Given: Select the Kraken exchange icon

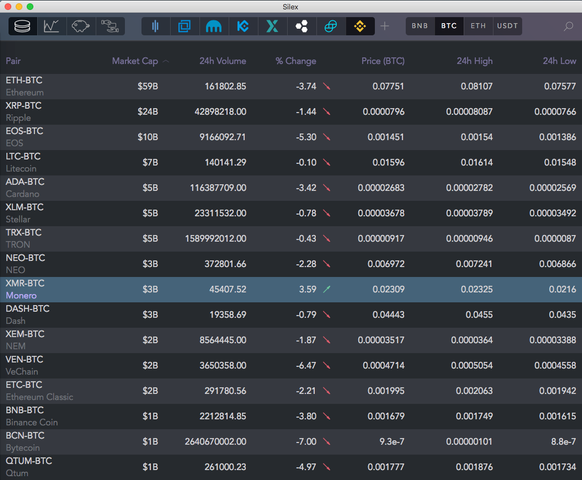Looking at the screenshot, I should (214, 26).
